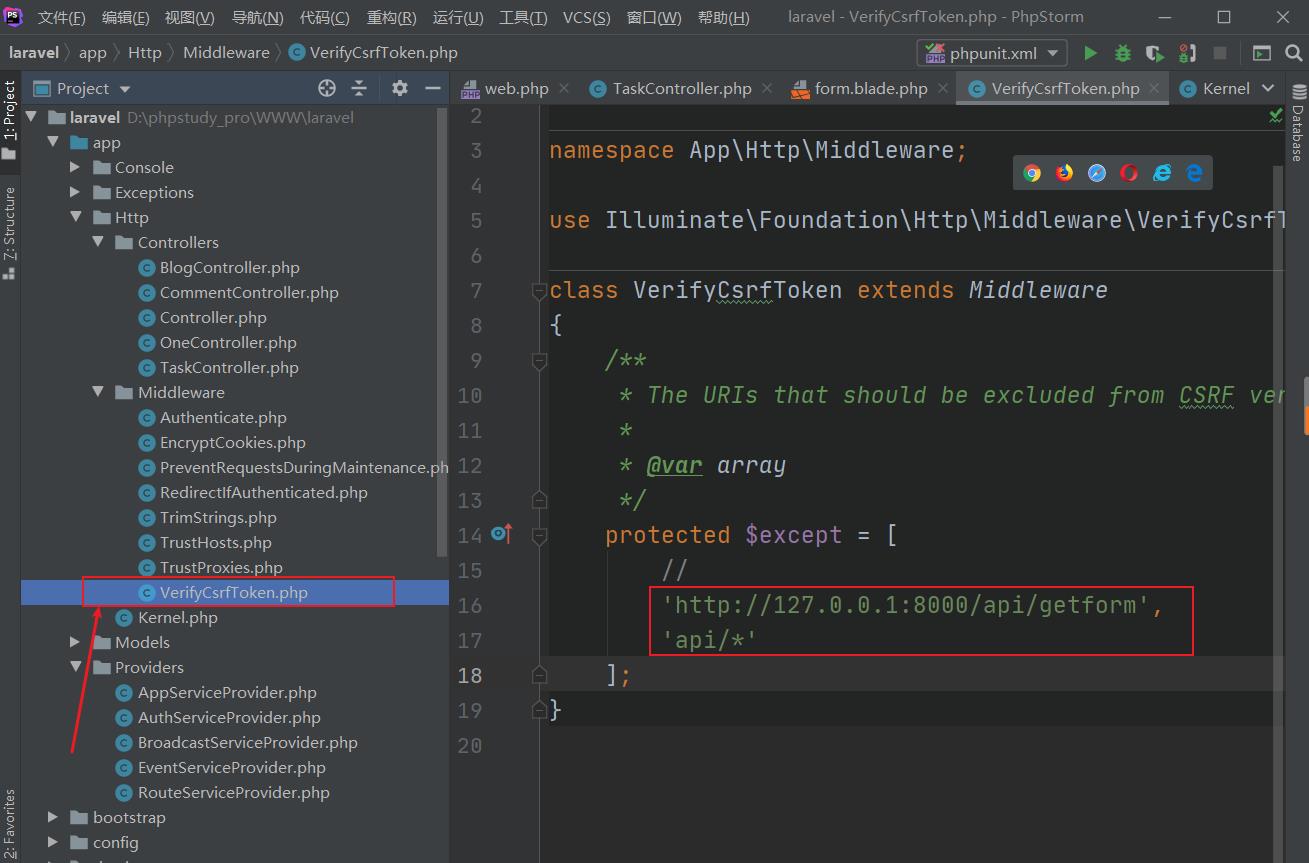Click locate-file target icon in Project panel

click(x=326, y=88)
